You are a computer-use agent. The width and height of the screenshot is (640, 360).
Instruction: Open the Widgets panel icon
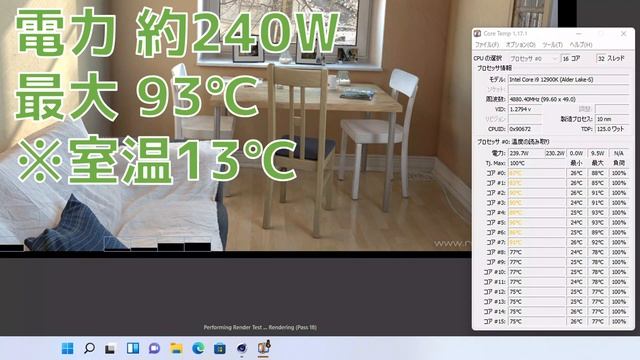(133, 348)
